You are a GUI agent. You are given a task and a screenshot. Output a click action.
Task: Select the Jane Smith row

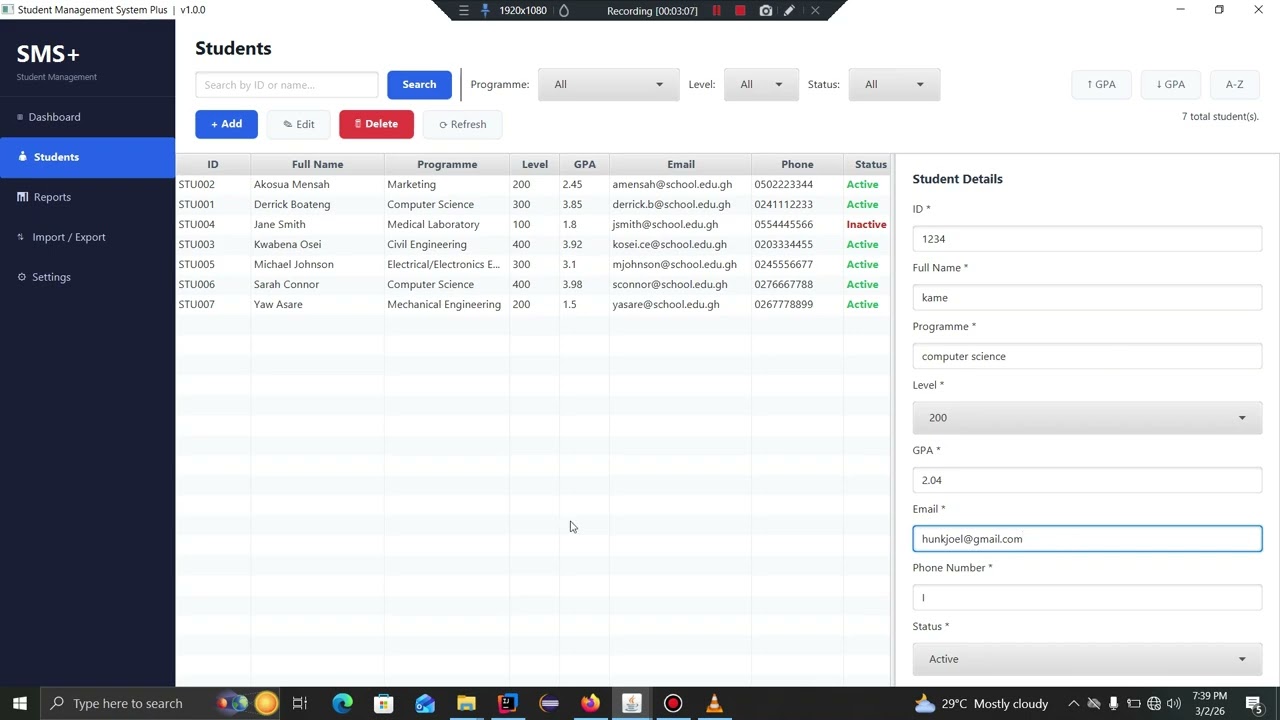pyautogui.click(x=533, y=224)
